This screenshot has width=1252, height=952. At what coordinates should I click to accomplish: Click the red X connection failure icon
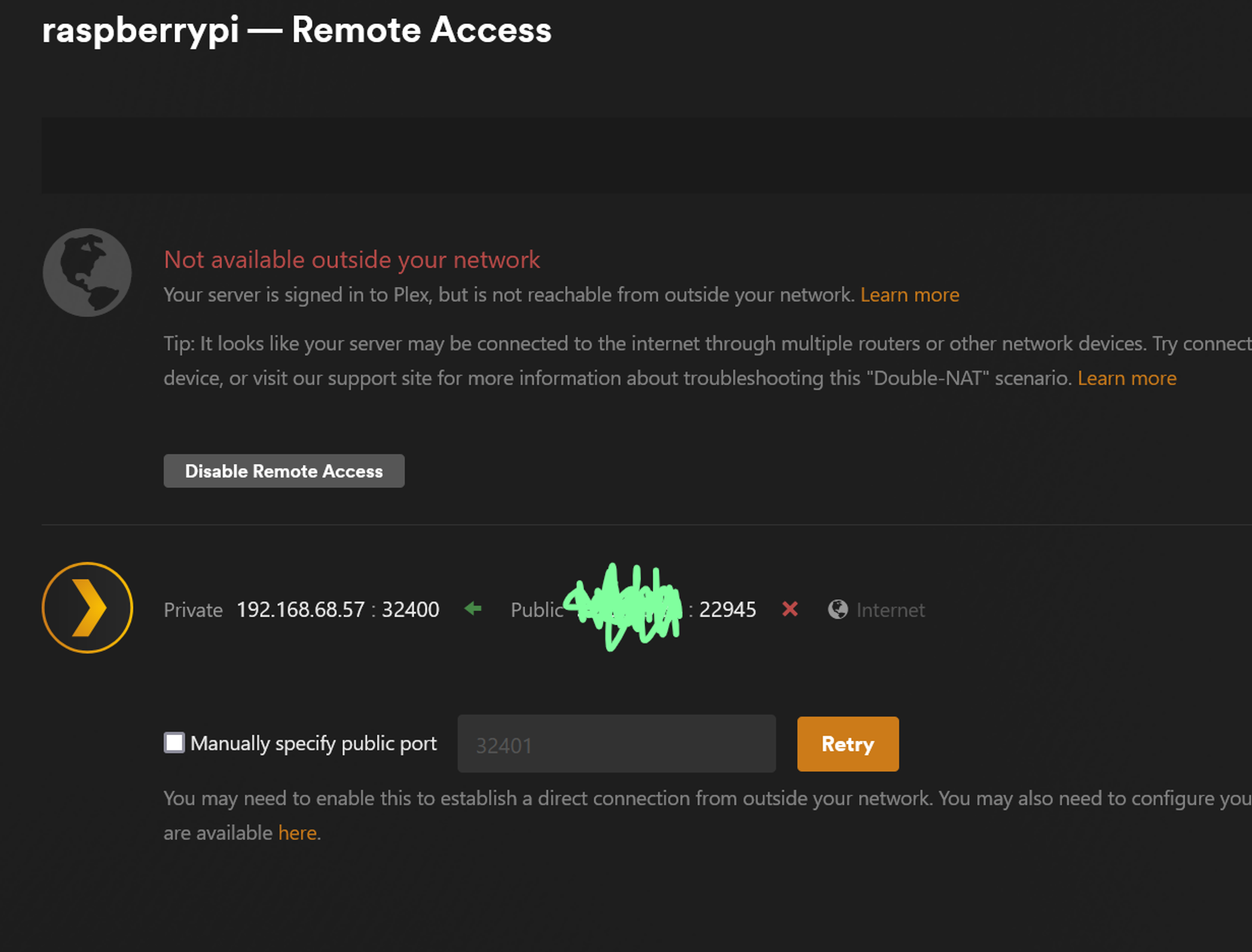point(789,609)
